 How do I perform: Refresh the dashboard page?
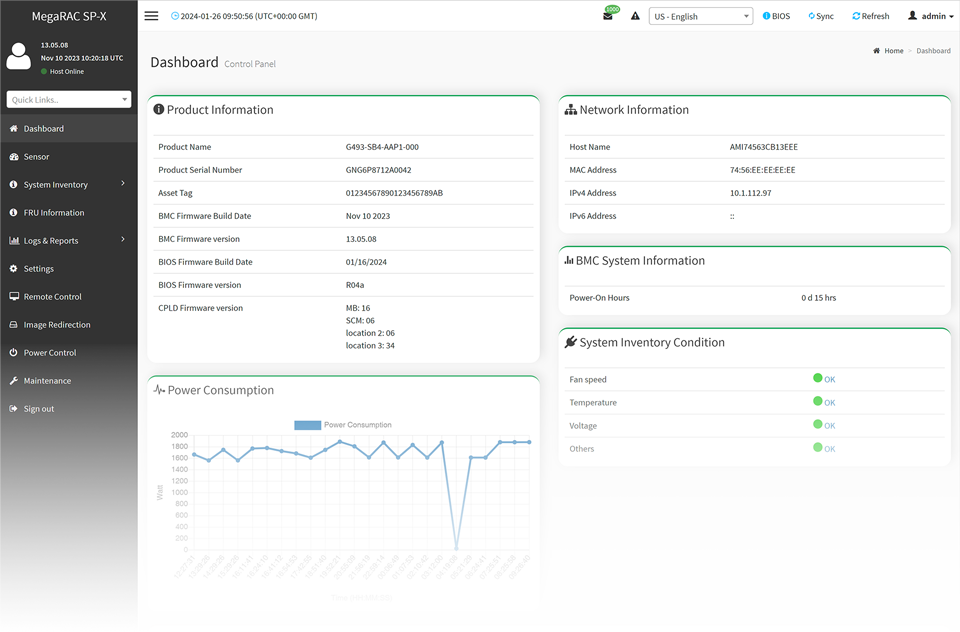pyautogui.click(x=870, y=16)
